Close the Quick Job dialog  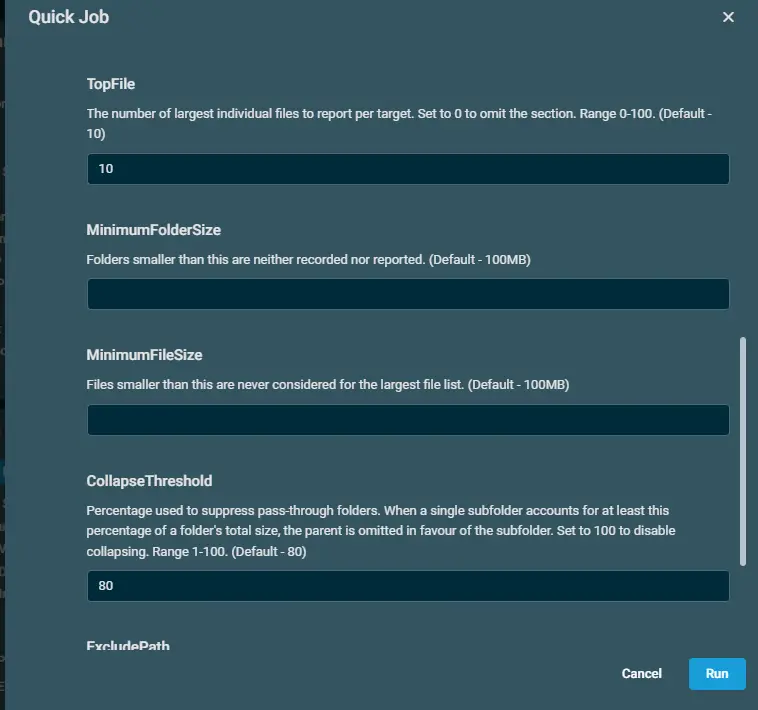pos(728,17)
